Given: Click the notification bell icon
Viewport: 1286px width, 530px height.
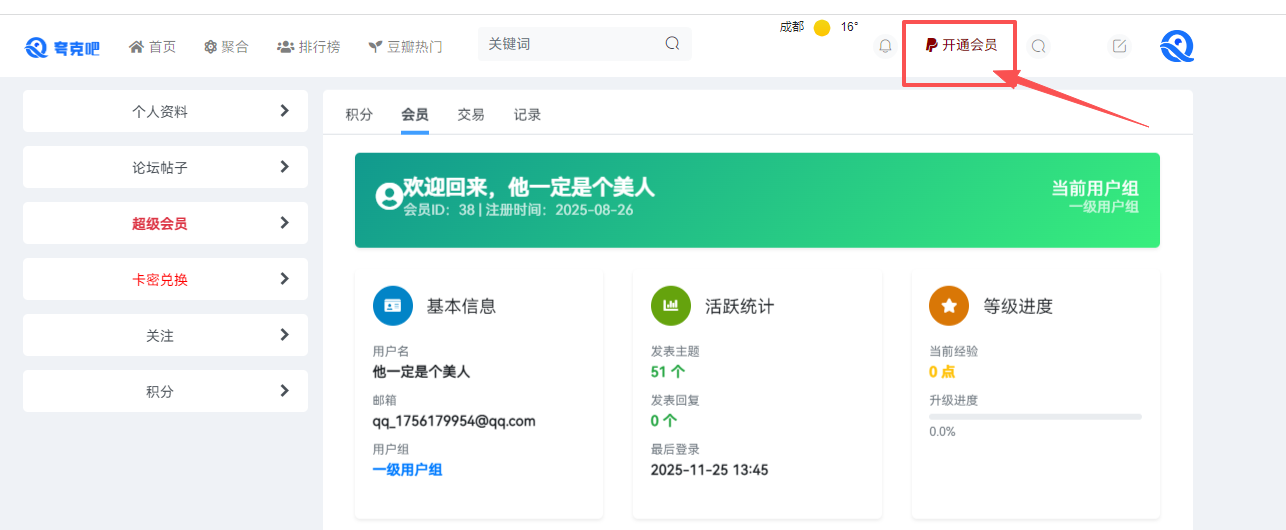Looking at the screenshot, I should 885,46.
